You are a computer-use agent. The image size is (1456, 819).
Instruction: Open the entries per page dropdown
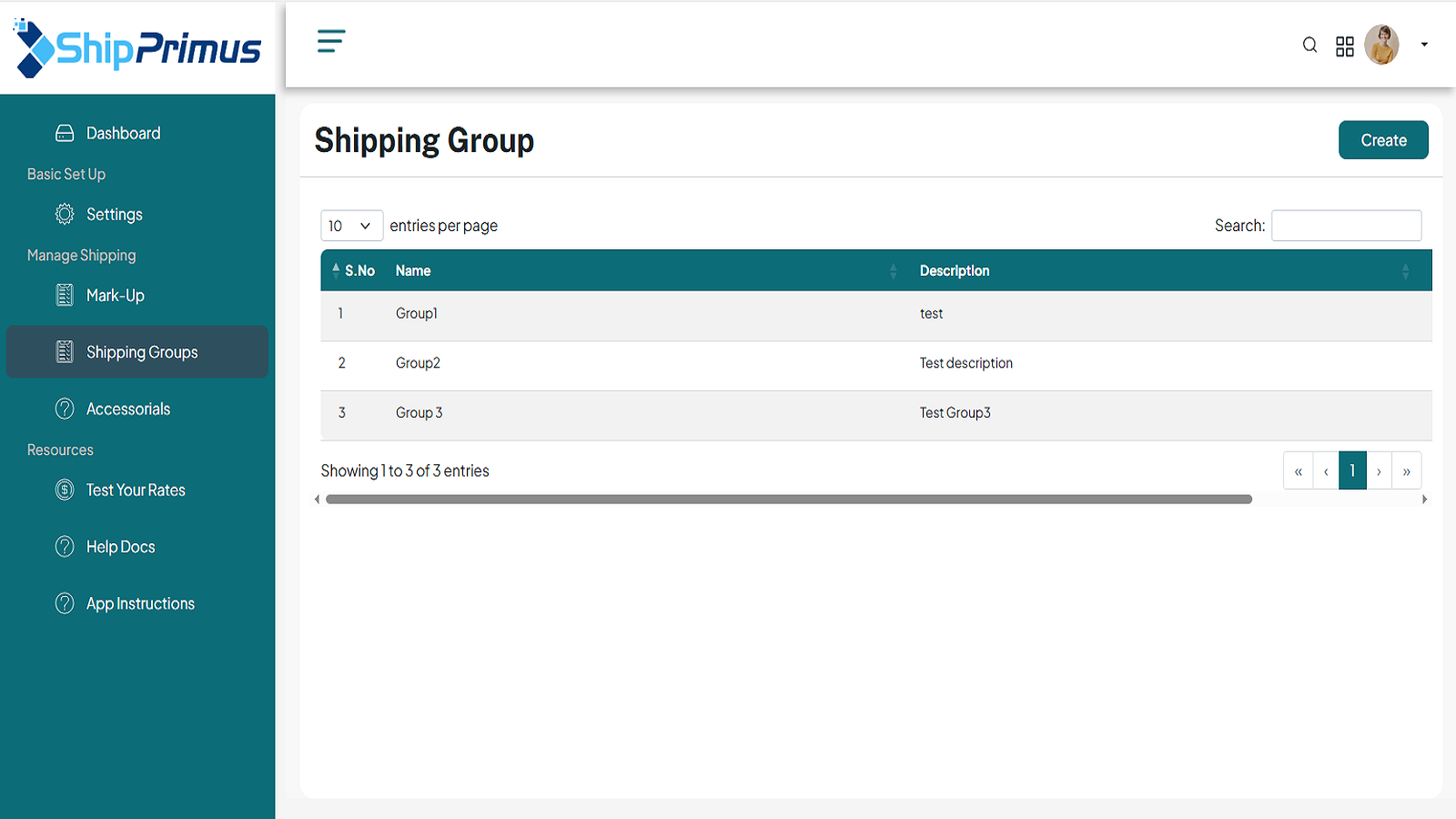[351, 226]
